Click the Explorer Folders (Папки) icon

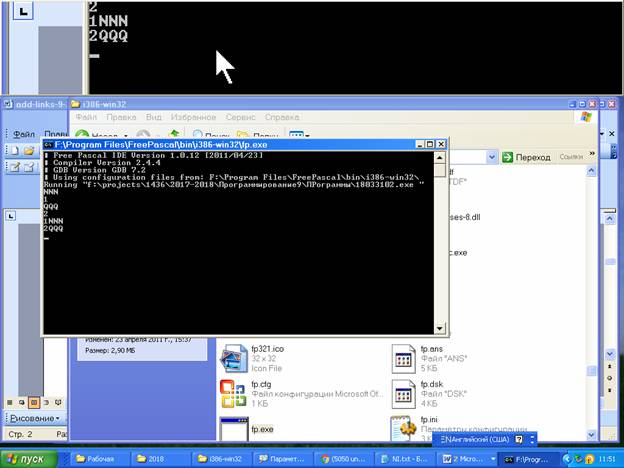pyautogui.click(x=244, y=134)
